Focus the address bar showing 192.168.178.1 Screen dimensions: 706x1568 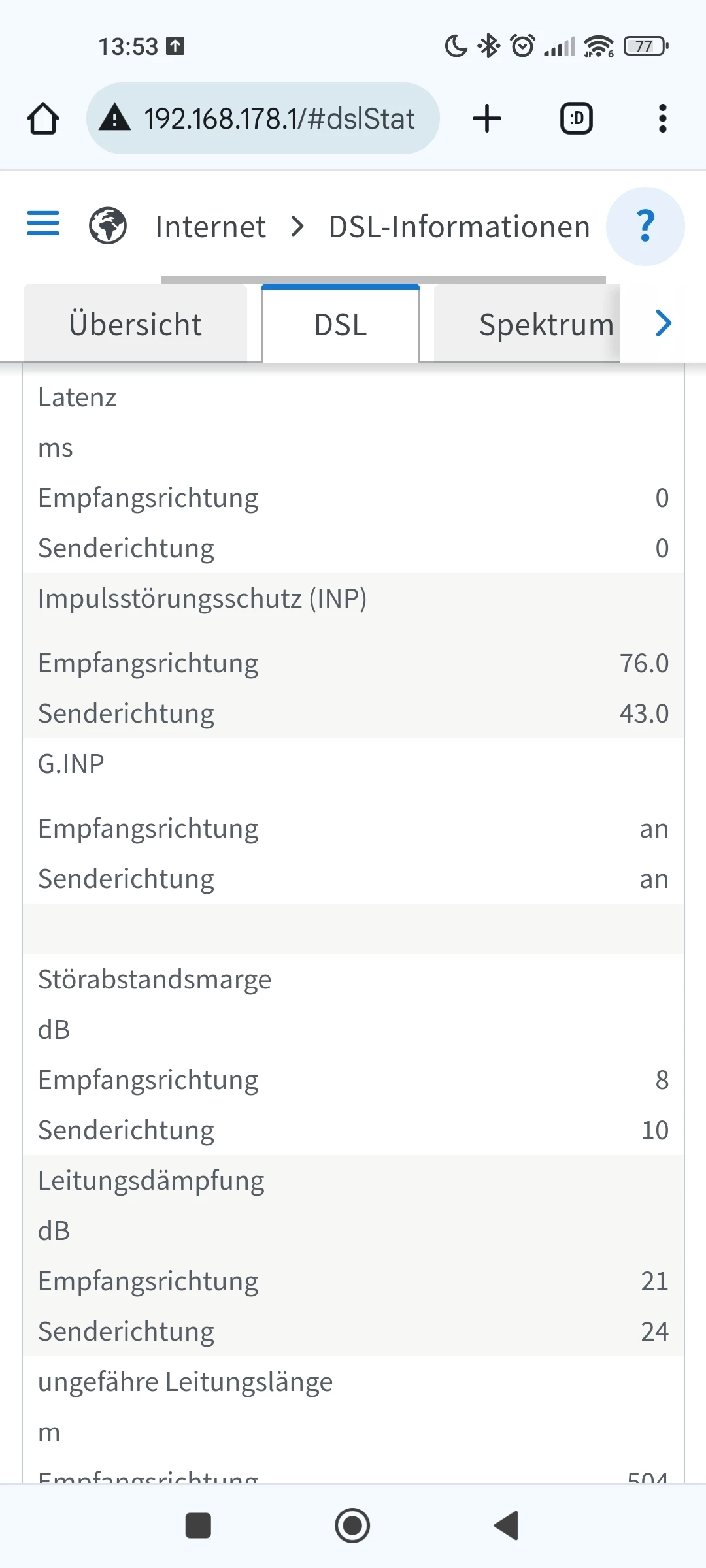279,119
